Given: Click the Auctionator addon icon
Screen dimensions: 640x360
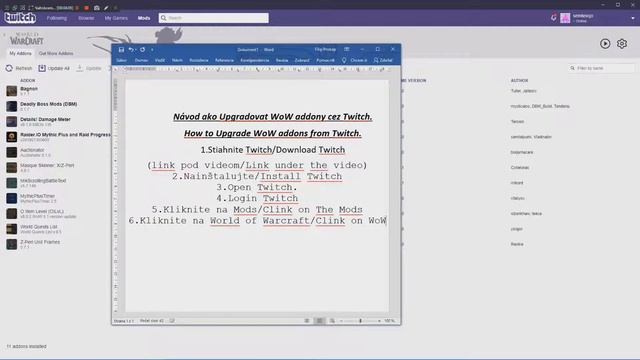Looking at the screenshot, I should click(x=11, y=152).
